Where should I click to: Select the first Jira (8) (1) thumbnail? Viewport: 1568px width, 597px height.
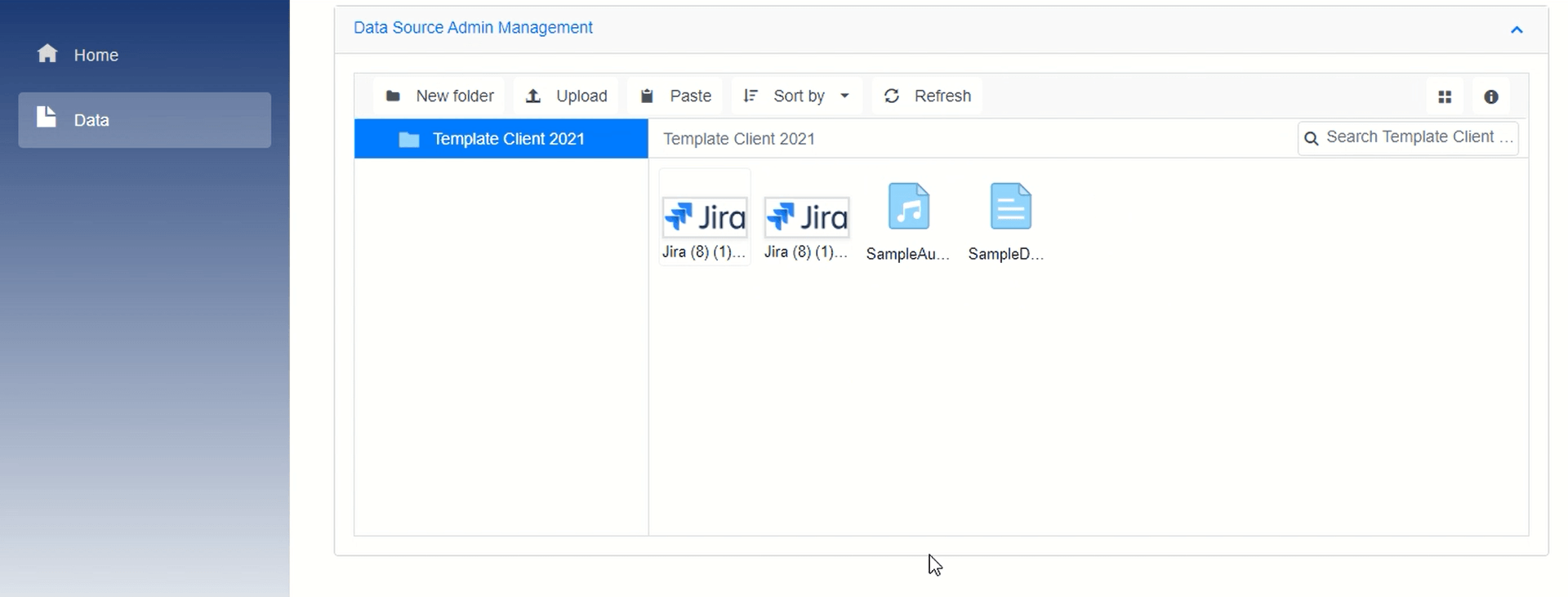click(705, 217)
